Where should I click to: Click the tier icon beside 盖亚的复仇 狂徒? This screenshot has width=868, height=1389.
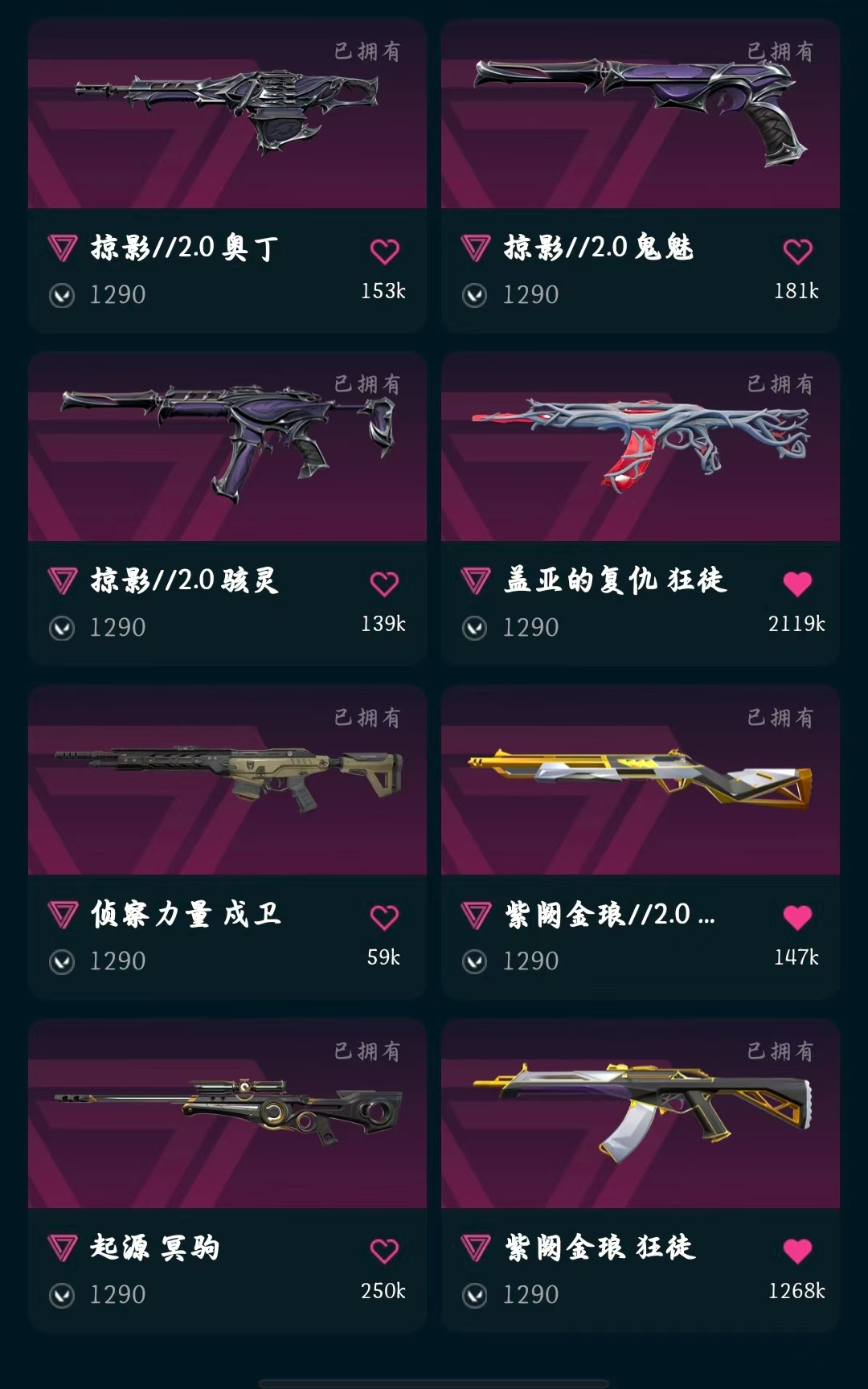pos(476,580)
